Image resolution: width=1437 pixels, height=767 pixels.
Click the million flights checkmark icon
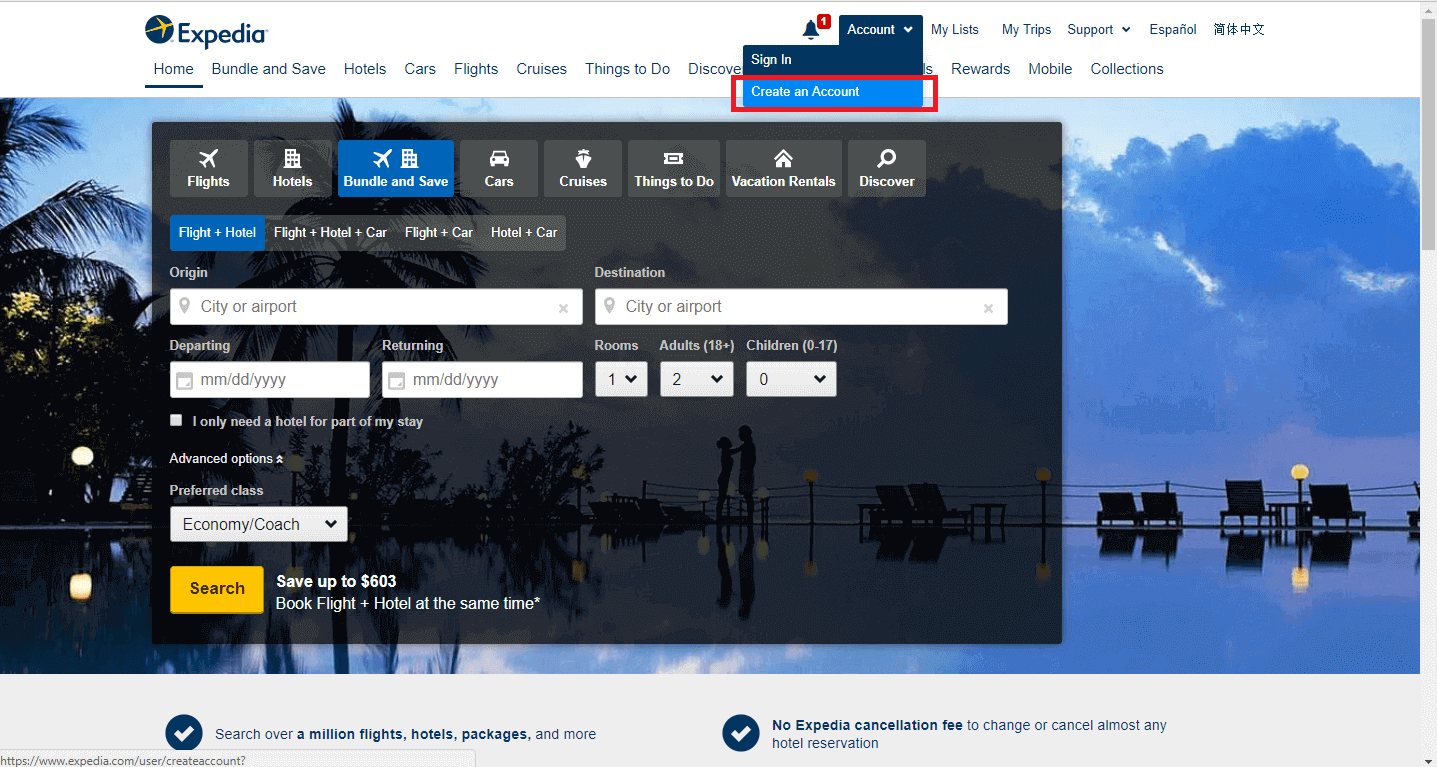(x=184, y=733)
